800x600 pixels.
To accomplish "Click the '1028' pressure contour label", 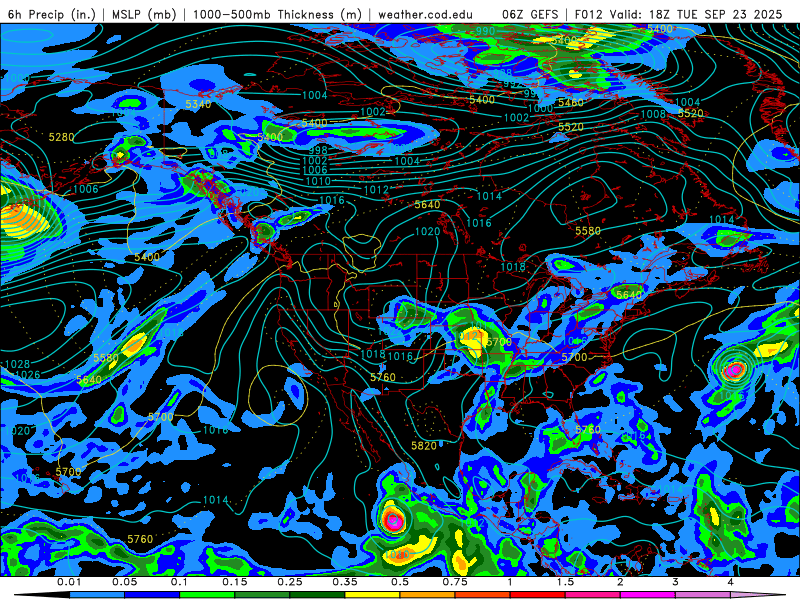I will (17, 364).
